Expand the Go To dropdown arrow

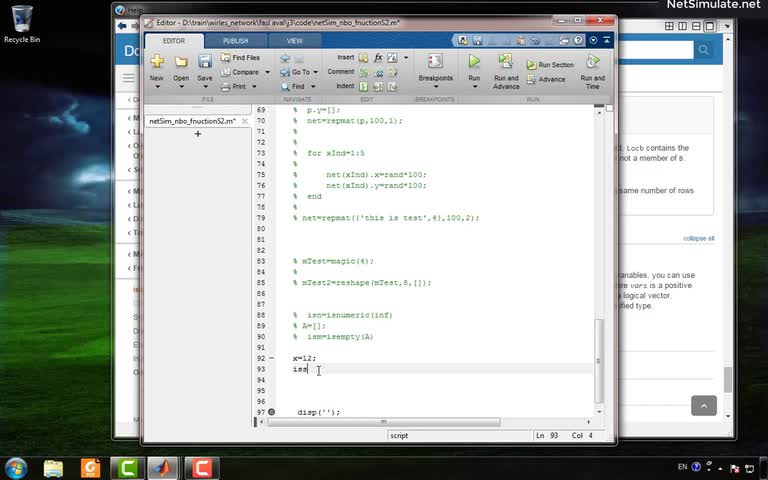tap(315, 72)
